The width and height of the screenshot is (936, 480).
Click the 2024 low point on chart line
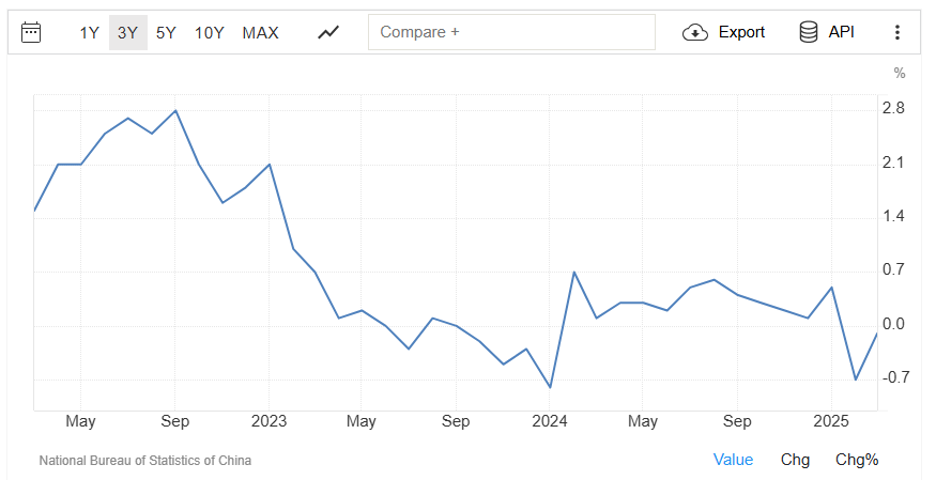pyautogui.click(x=550, y=387)
